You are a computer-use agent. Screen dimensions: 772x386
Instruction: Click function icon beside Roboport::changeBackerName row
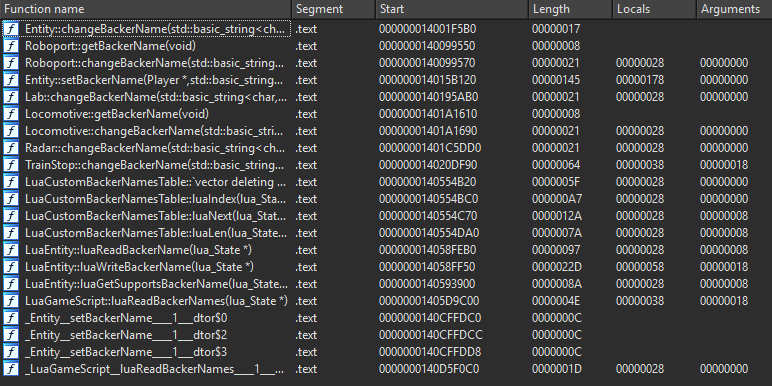(x=11, y=63)
